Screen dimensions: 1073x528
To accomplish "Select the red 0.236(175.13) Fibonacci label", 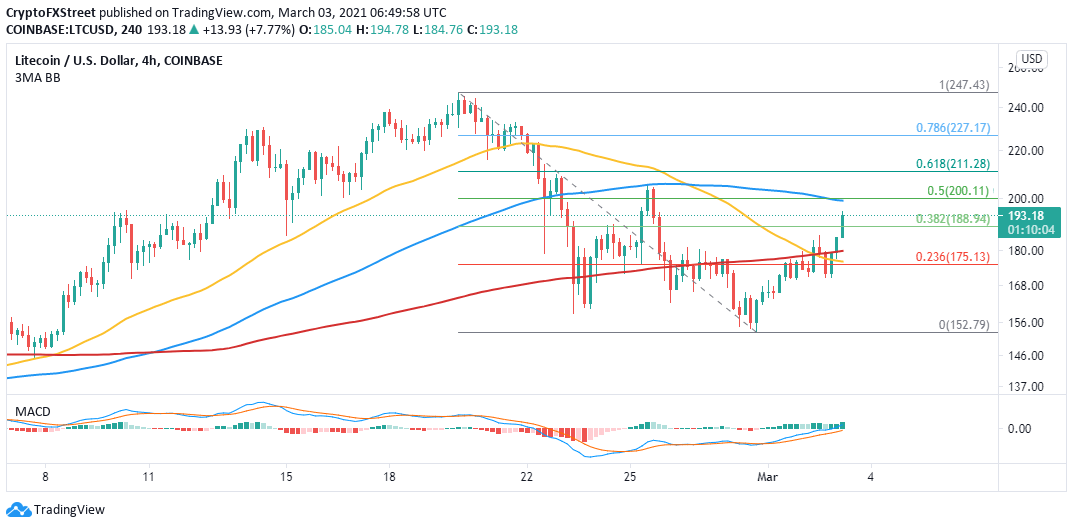I will [x=951, y=256].
